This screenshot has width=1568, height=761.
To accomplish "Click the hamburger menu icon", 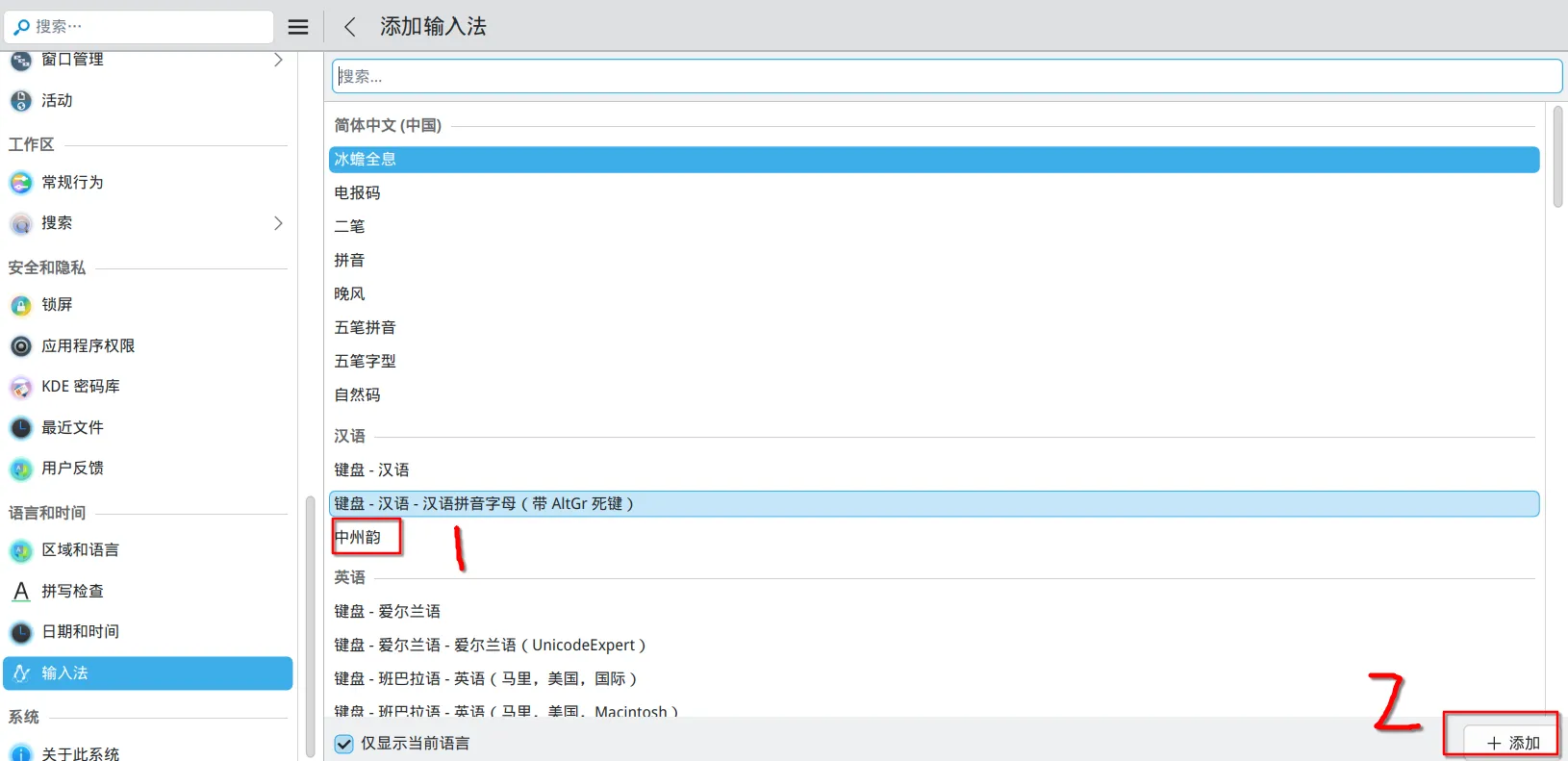I will (298, 27).
